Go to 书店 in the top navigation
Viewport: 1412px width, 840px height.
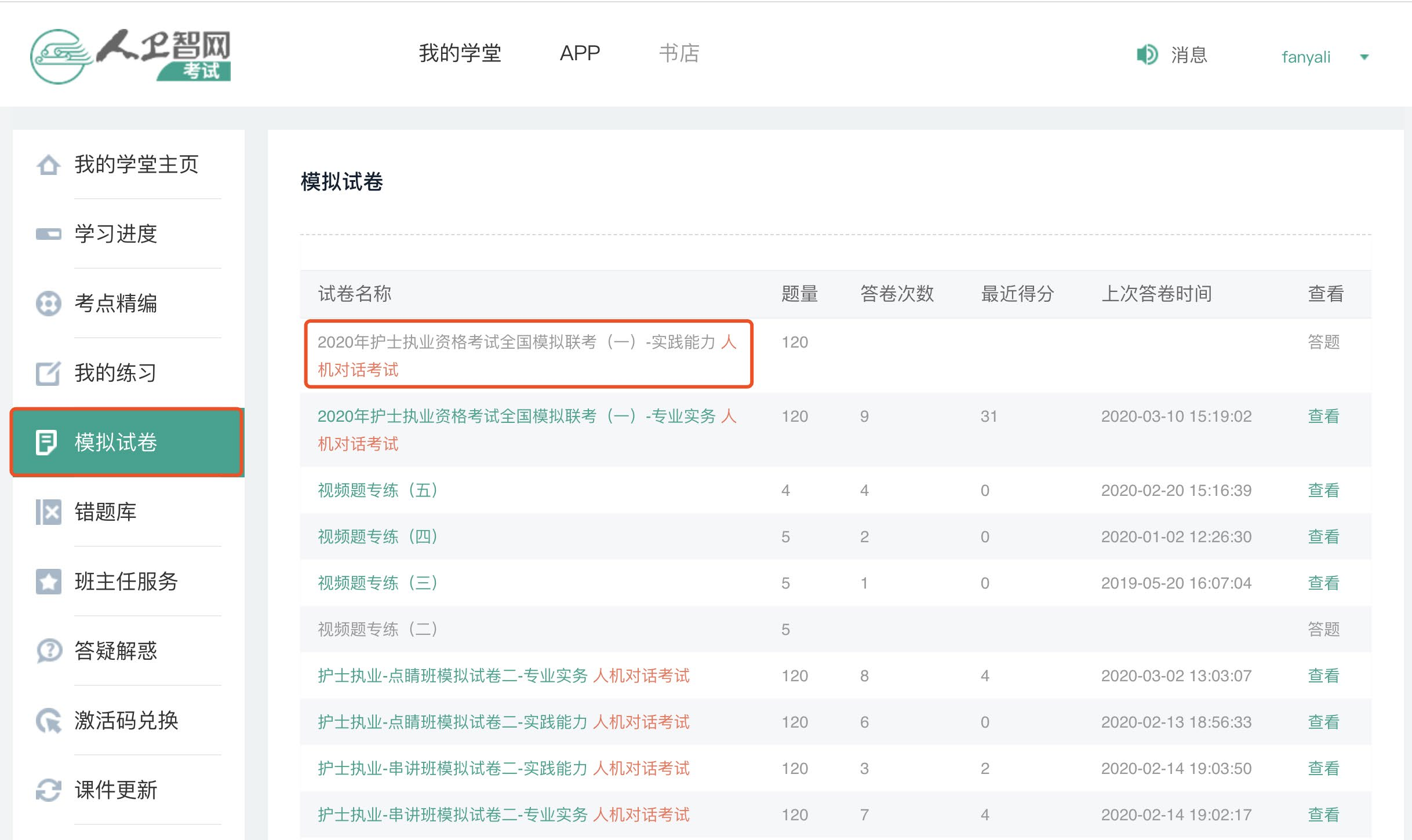point(679,53)
